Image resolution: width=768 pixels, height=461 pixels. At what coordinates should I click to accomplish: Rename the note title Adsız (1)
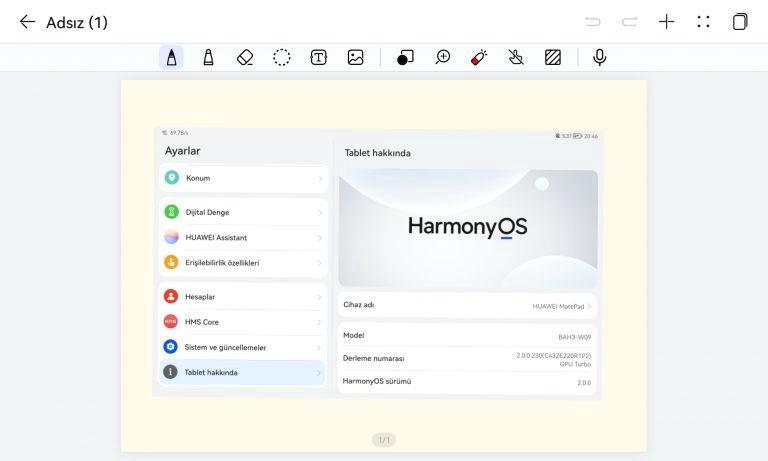point(77,23)
